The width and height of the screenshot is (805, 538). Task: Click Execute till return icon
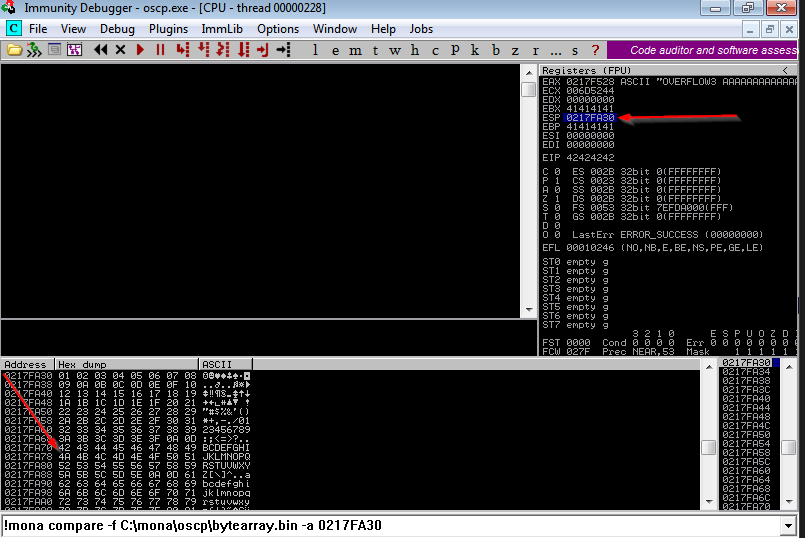pyautogui.click(x=263, y=50)
